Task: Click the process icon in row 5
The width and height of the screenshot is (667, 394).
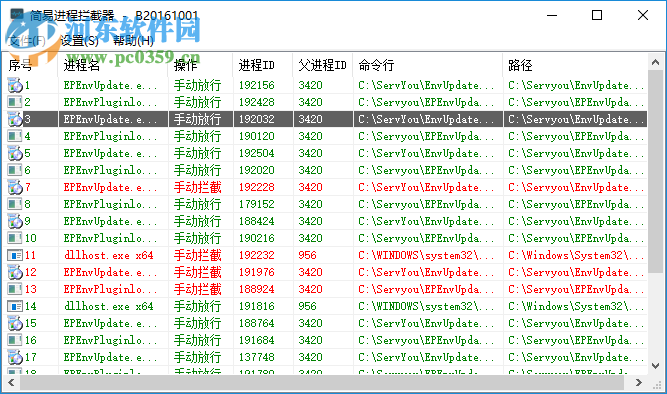Action: tap(15, 153)
